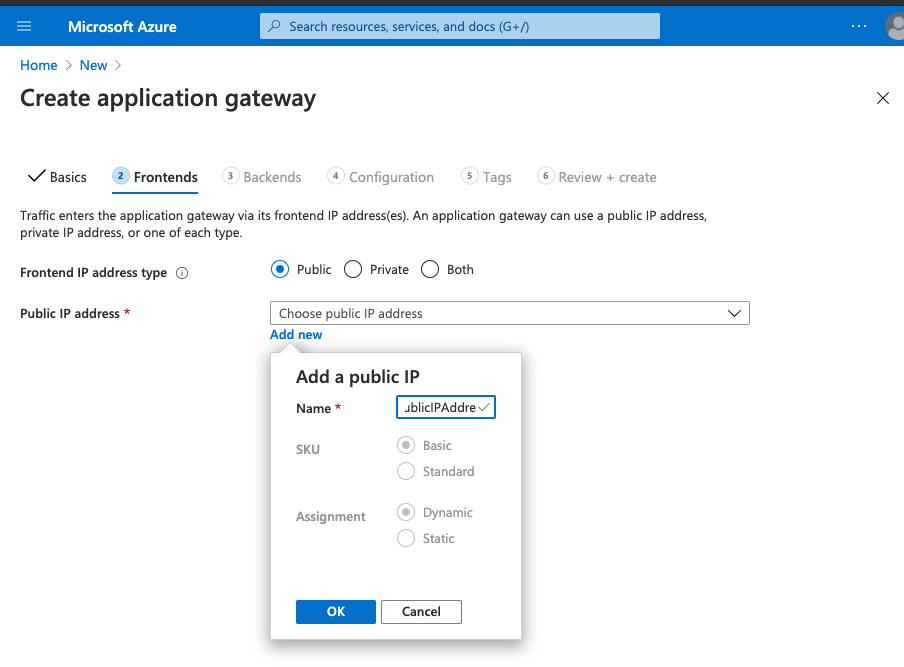Click the search resources bar magnifier

(x=273, y=25)
